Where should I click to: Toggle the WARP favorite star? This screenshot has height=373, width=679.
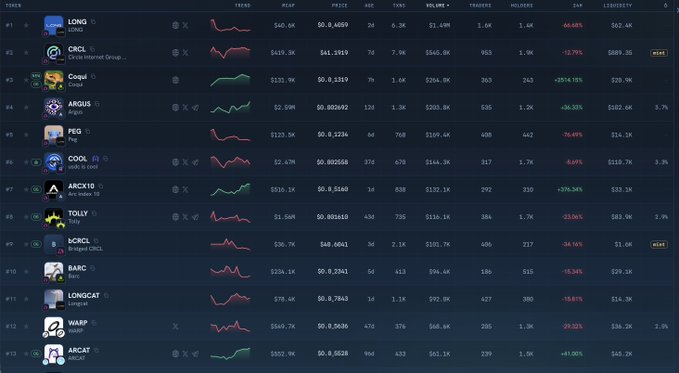click(x=26, y=326)
